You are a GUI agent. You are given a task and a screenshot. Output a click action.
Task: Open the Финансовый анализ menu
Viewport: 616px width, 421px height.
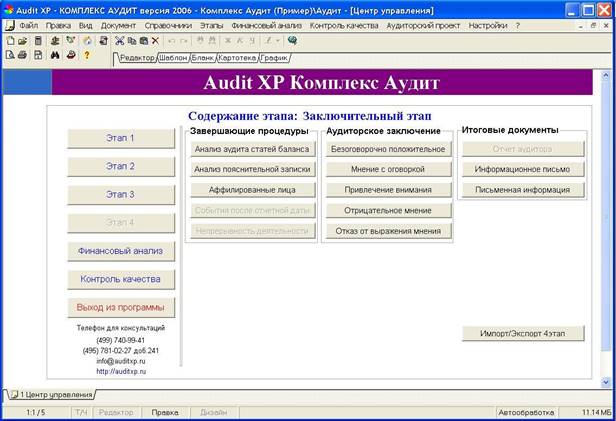pyautogui.click(x=266, y=26)
